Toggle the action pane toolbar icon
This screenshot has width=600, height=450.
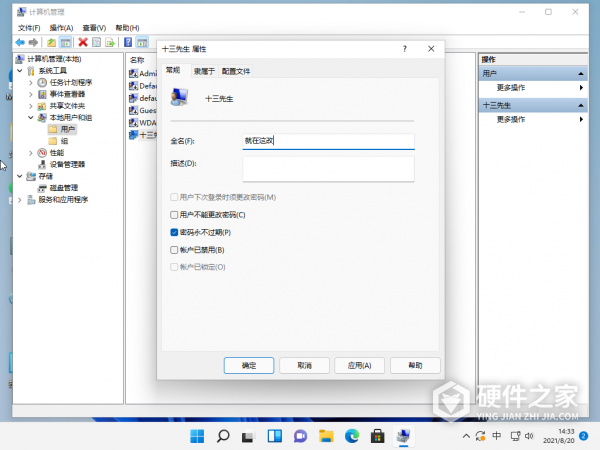point(142,42)
